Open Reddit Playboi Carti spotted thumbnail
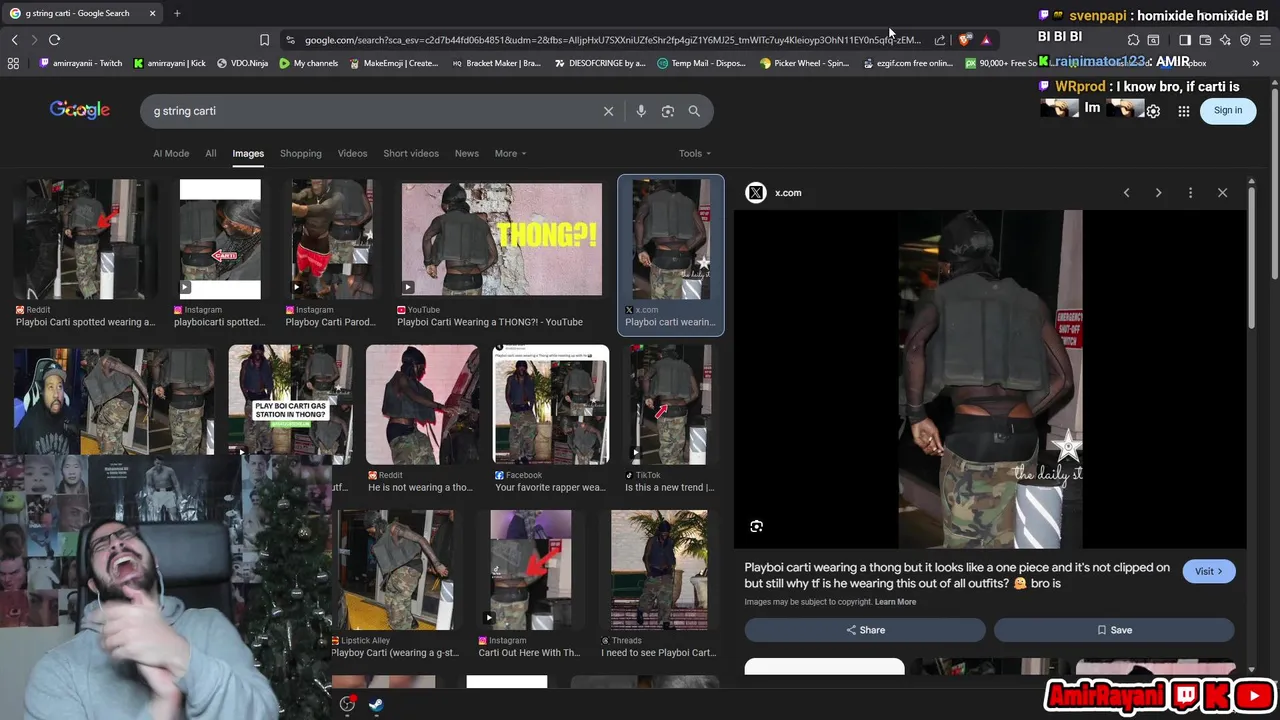 (85, 239)
